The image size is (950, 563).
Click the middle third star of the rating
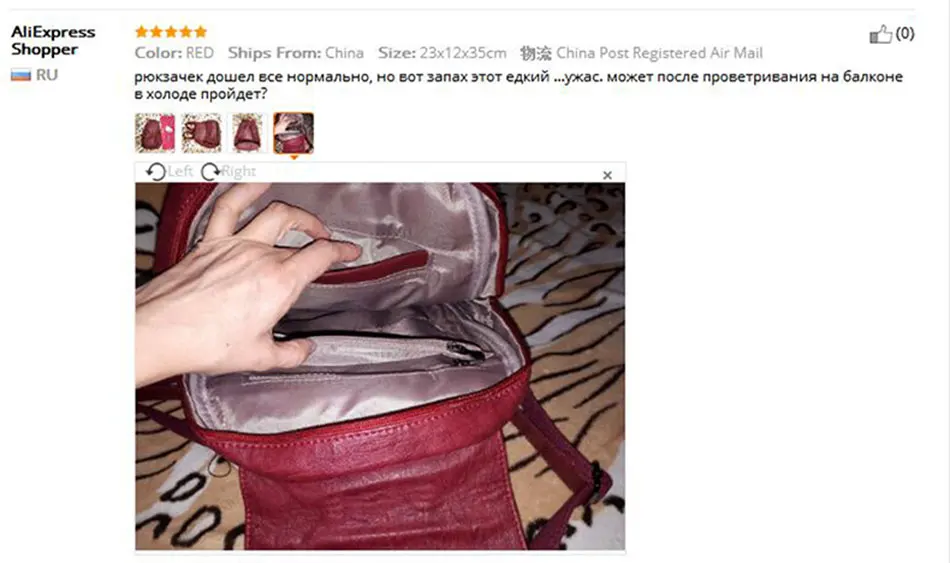pyautogui.click(x=171, y=32)
